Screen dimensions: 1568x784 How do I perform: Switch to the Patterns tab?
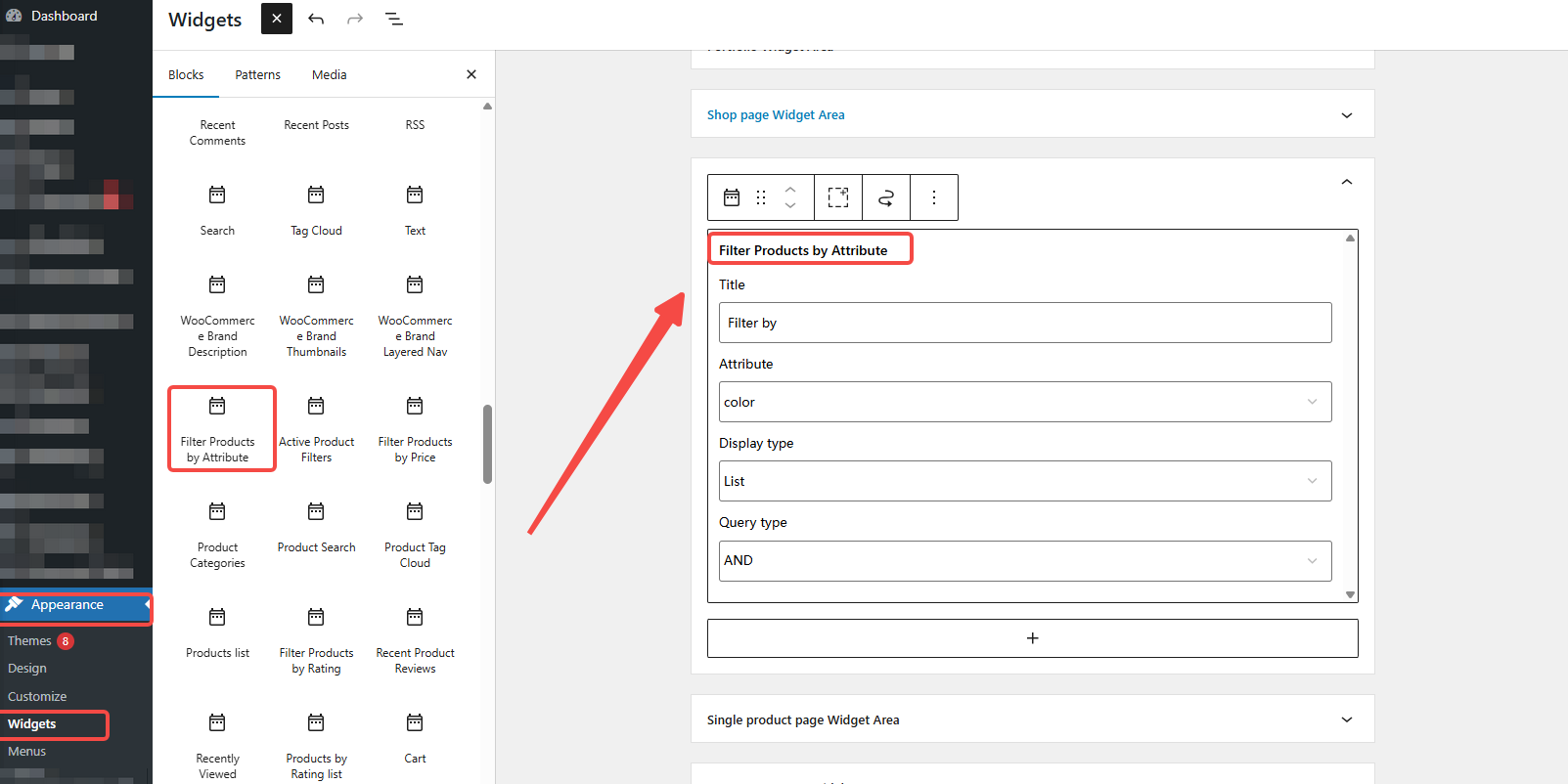coord(257,75)
